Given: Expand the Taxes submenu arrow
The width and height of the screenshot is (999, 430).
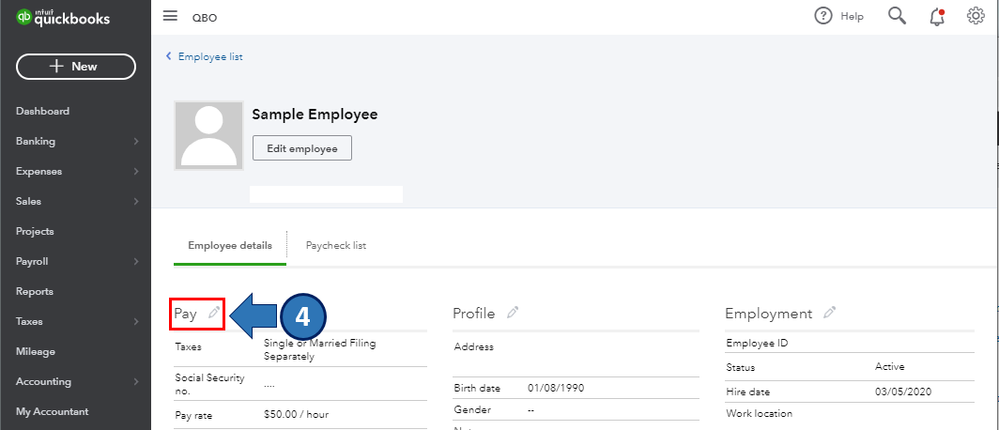Looking at the screenshot, I should 135,322.
